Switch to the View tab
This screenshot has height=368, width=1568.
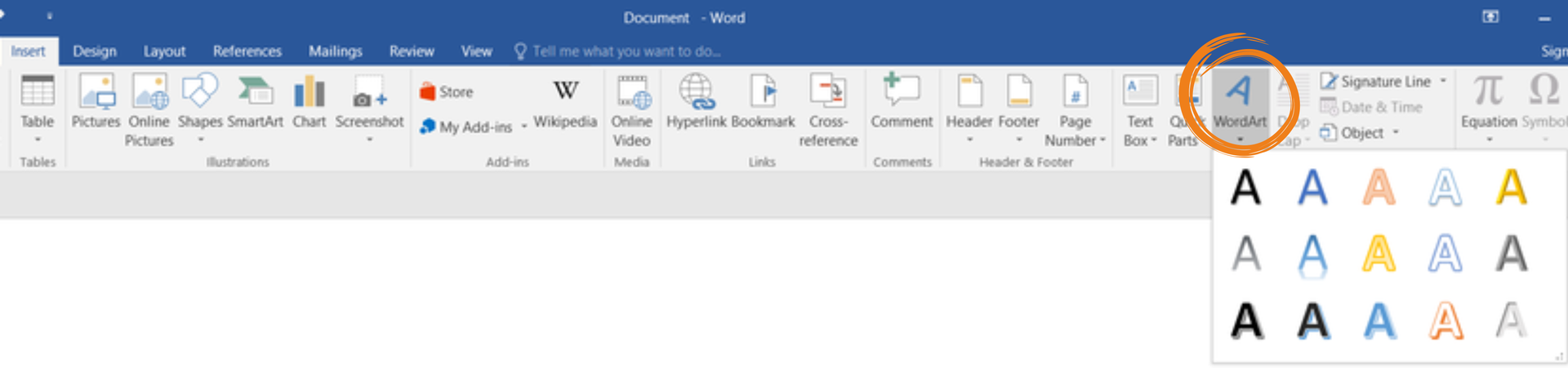pyautogui.click(x=476, y=51)
